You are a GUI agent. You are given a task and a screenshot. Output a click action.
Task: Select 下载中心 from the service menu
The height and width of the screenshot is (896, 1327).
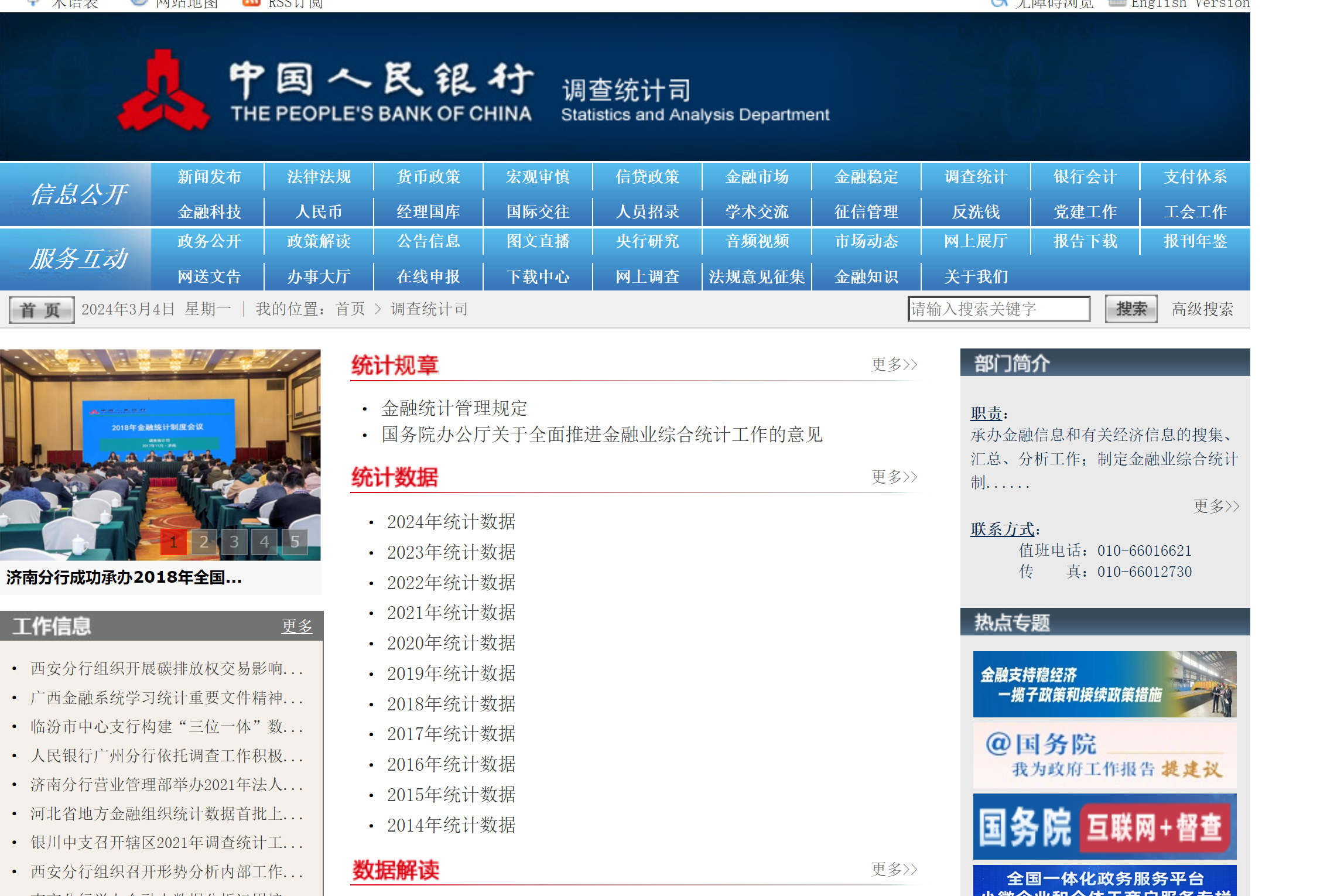[538, 276]
